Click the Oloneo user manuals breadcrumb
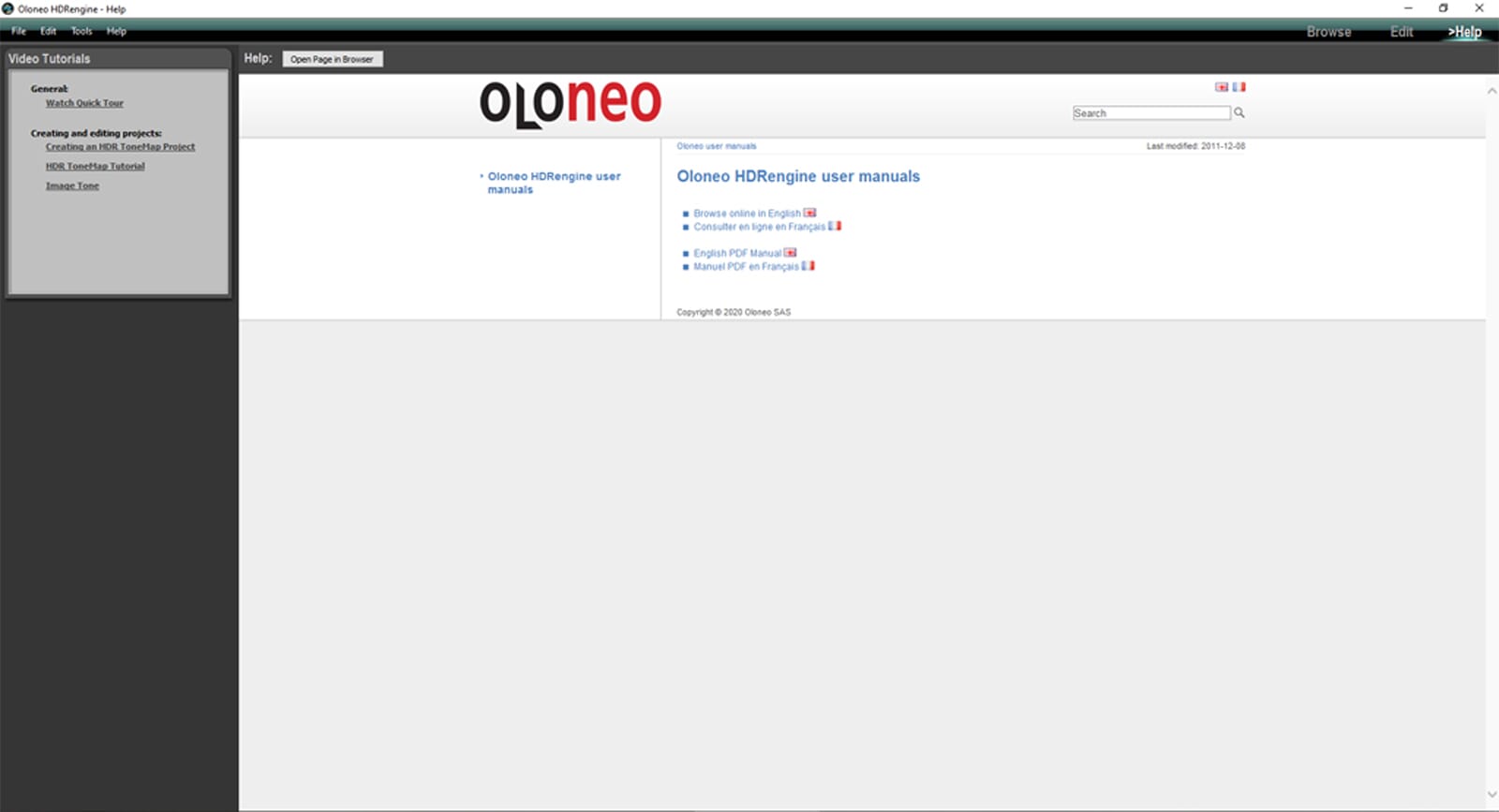 (x=717, y=146)
